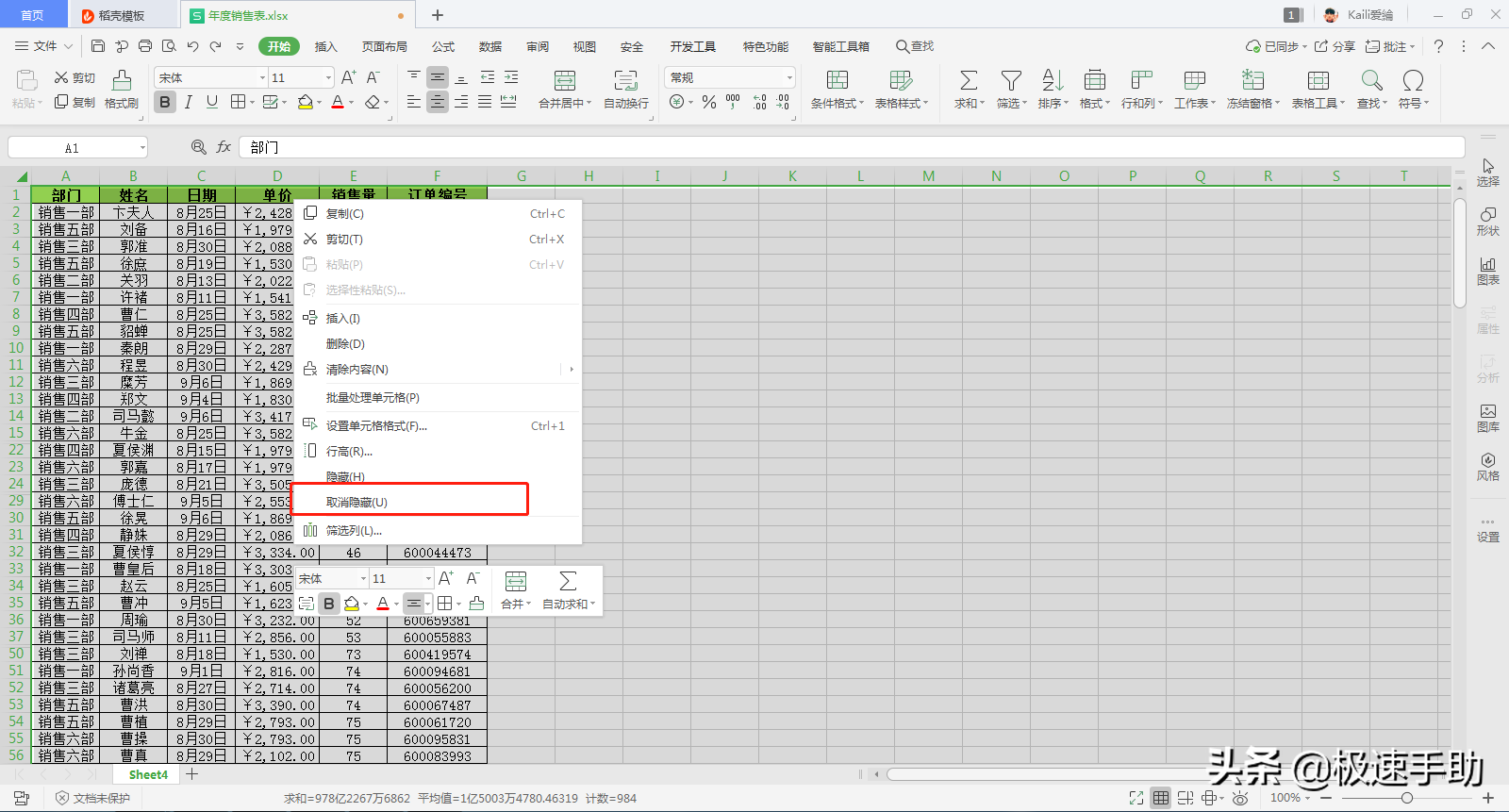Select column header G
Image resolution: width=1509 pixels, height=812 pixels.
[x=521, y=176]
